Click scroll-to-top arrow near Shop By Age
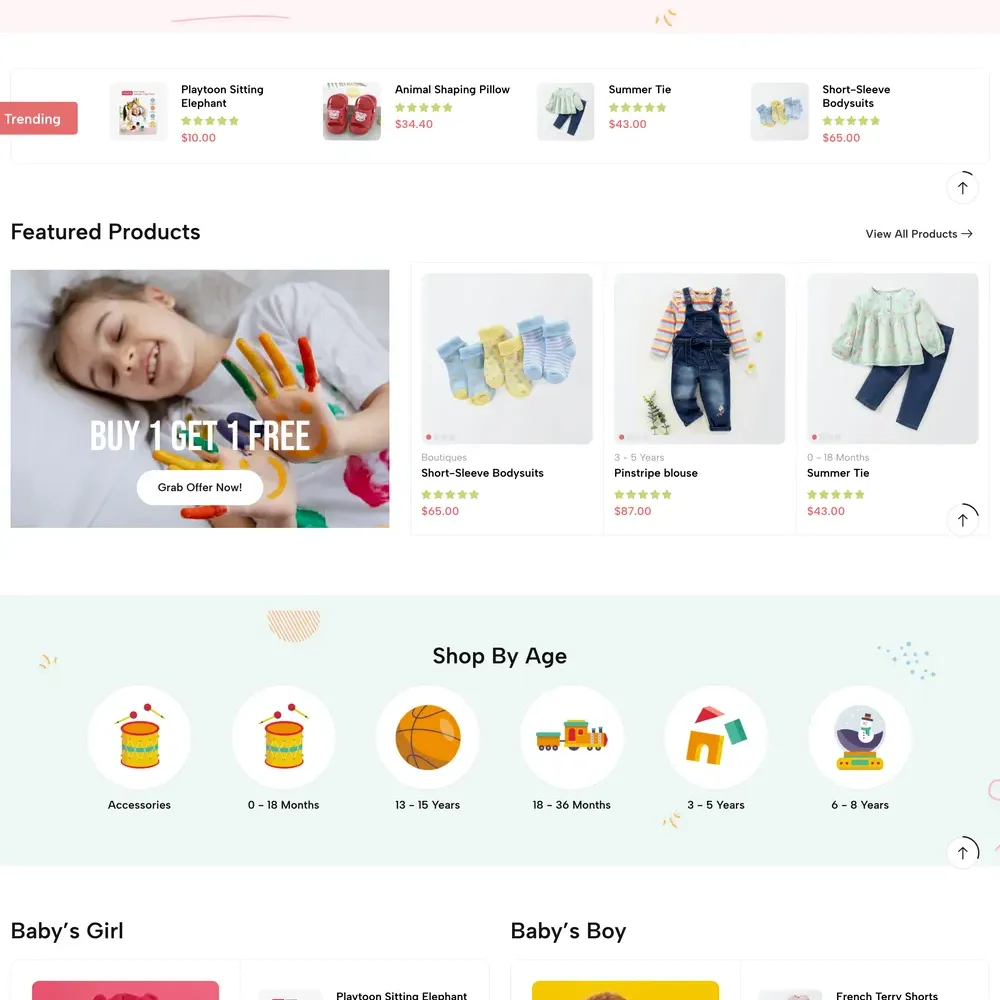 [962, 853]
